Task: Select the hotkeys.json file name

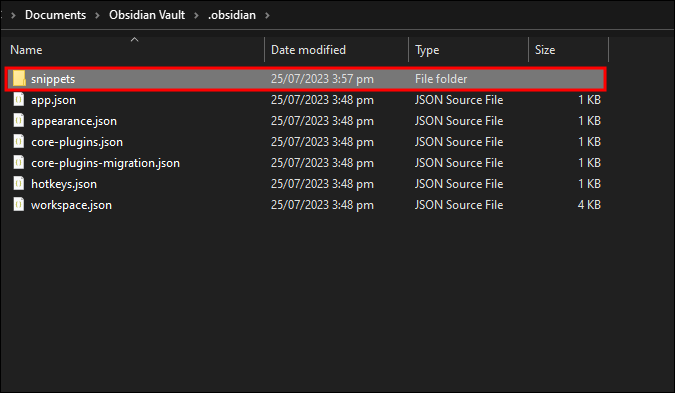Action: tap(64, 184)
